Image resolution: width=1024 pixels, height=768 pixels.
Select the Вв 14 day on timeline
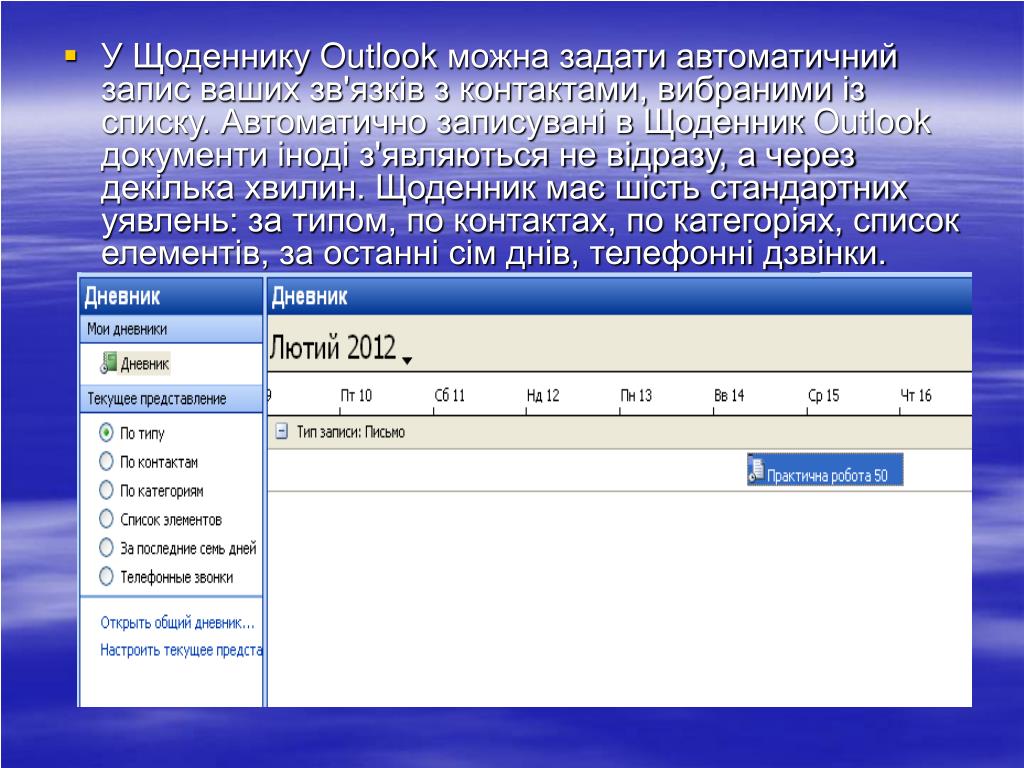729,395
